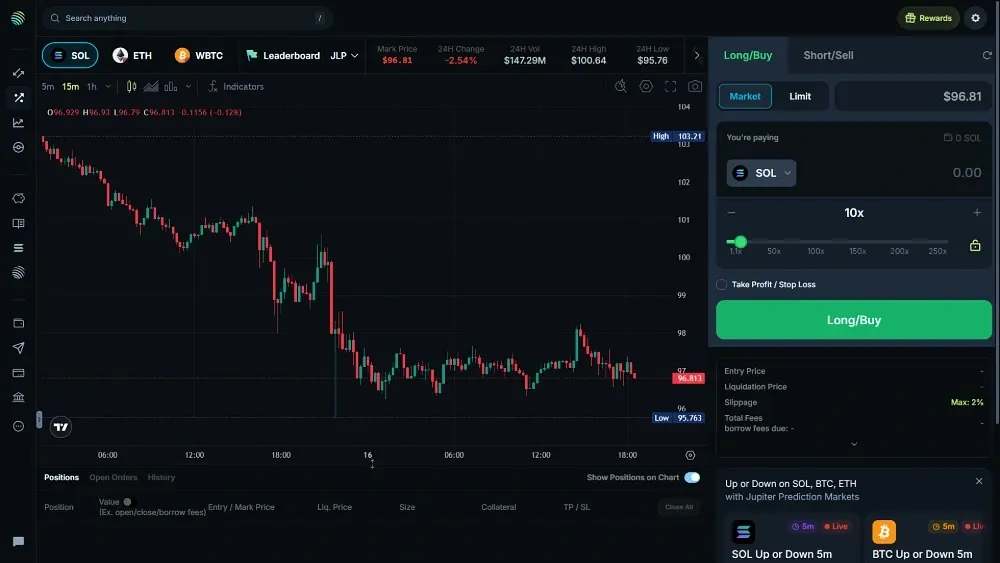The width and height of the screenshot is (1000, 563).
Task: Click the 0.00 paying amount field
Action: (x=967, y=173)
